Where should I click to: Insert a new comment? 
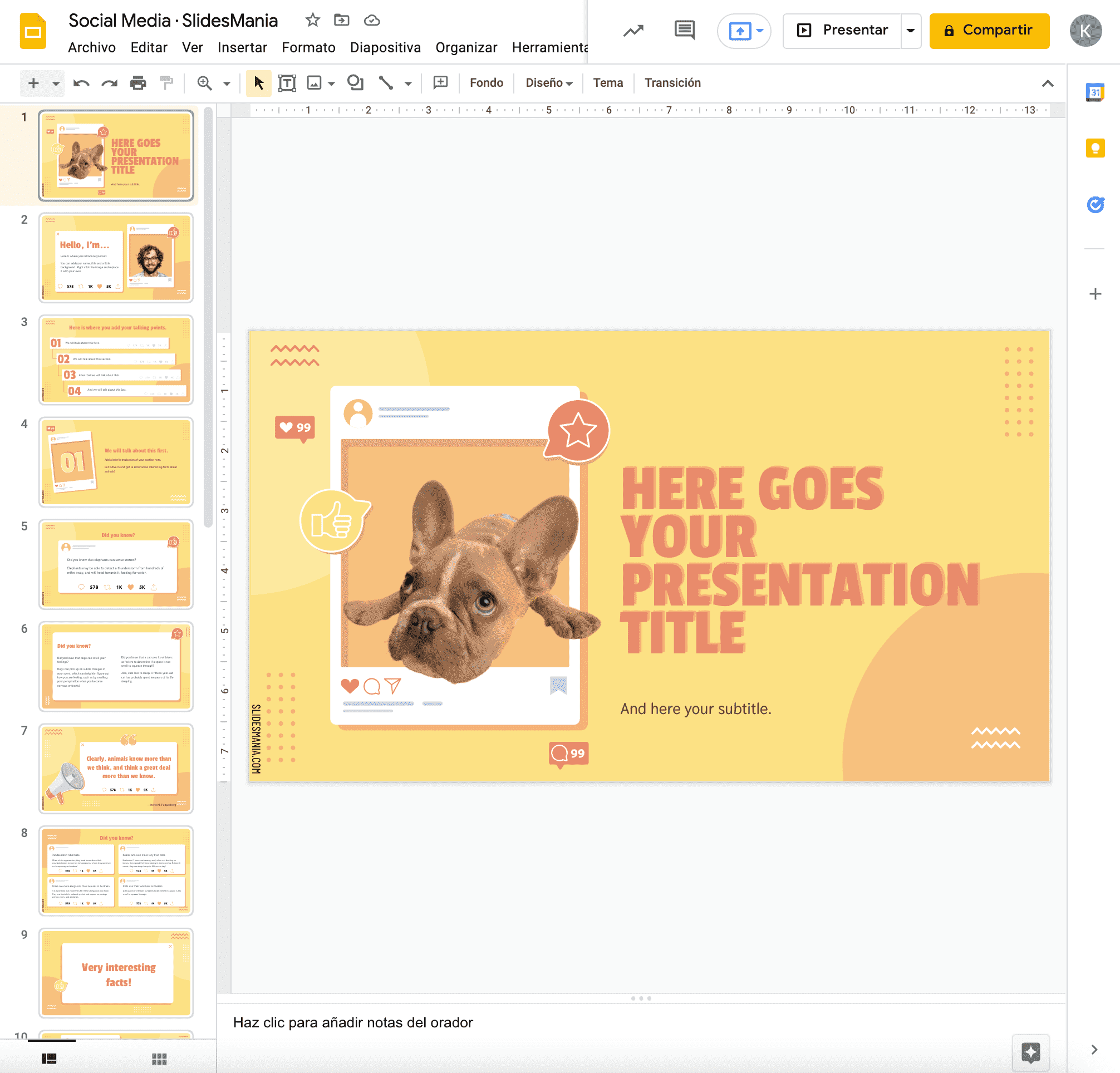coord(440,83)
